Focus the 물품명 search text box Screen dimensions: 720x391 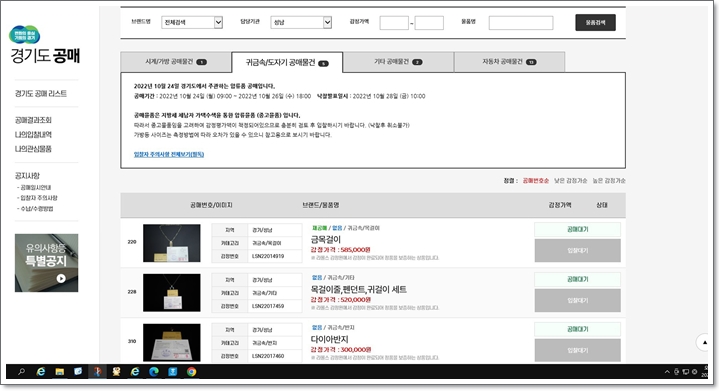[521, 22]
